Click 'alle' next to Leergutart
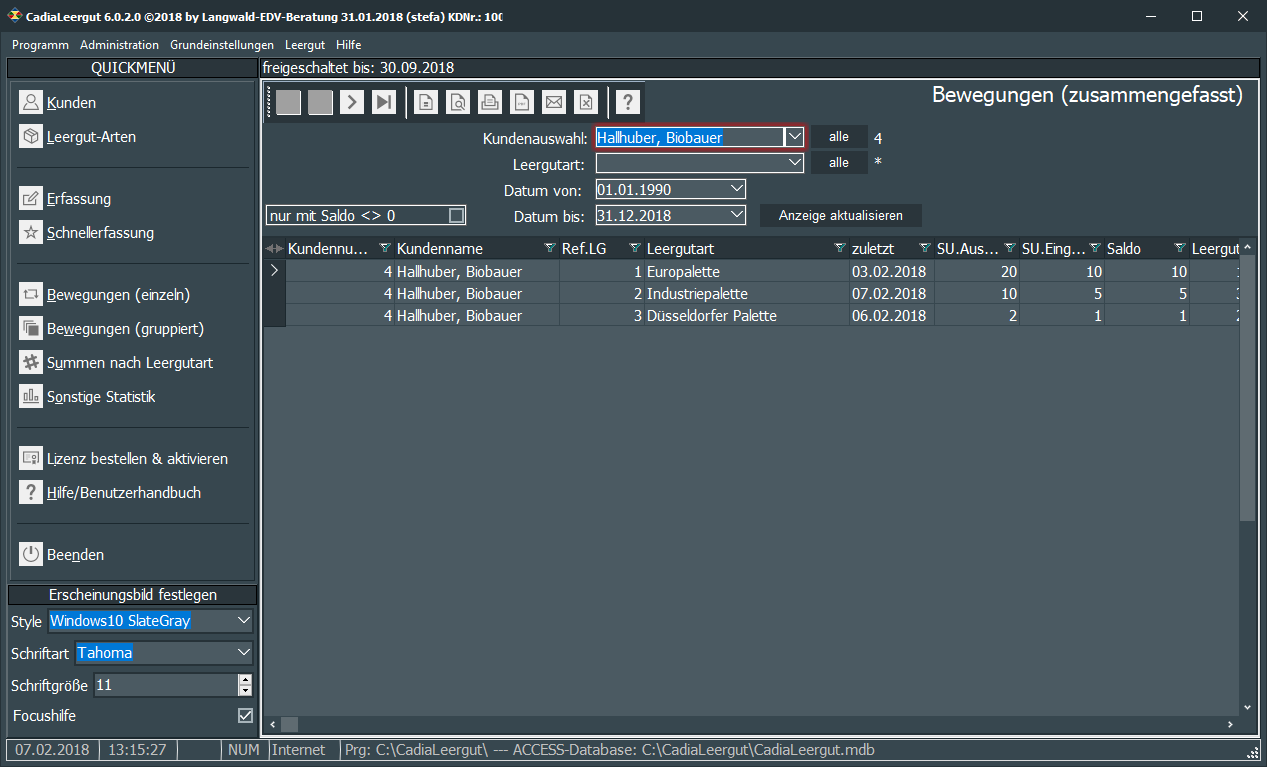The image size is (1267, 767). [838, 163]
